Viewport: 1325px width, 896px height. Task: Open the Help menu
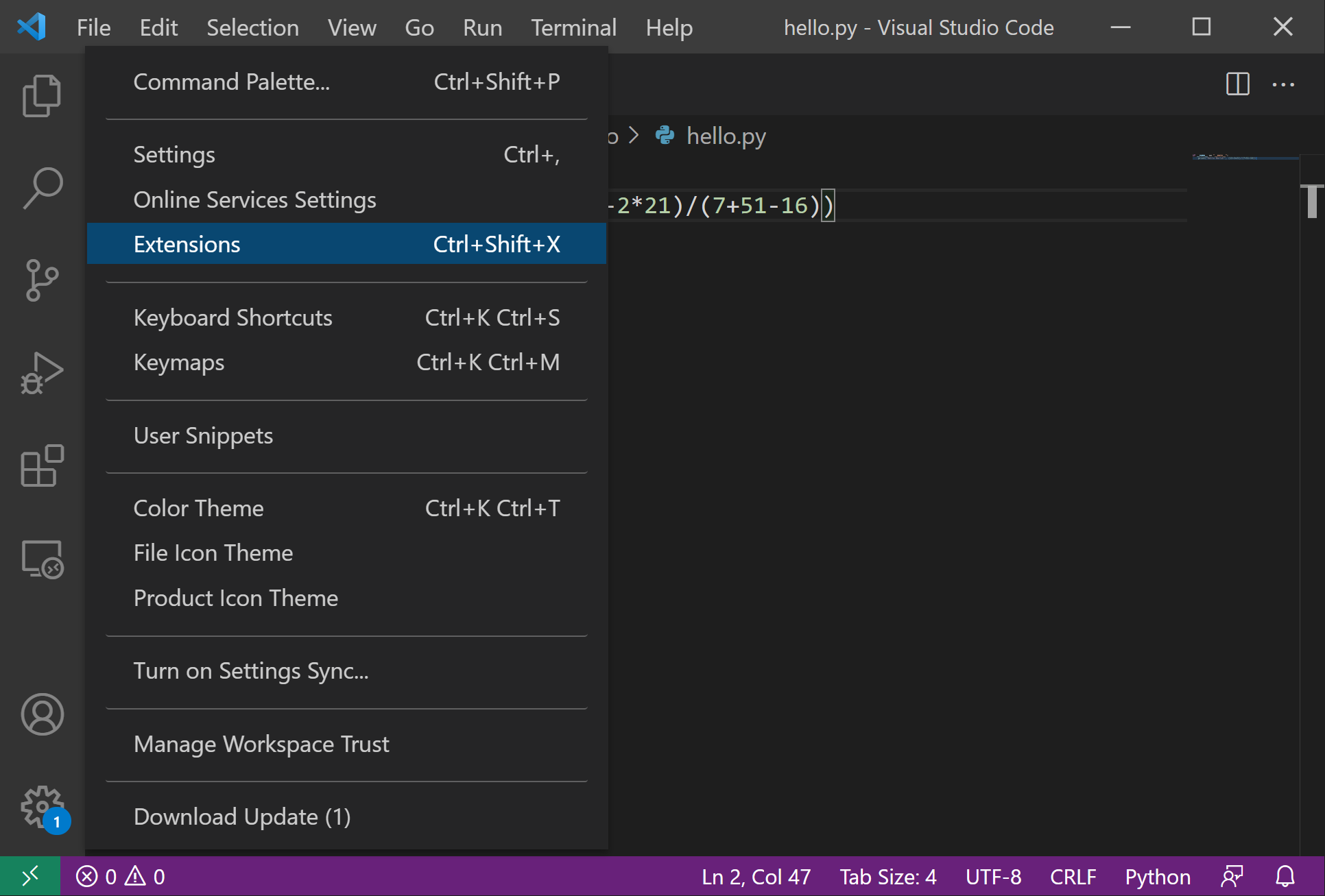[669, 27]
